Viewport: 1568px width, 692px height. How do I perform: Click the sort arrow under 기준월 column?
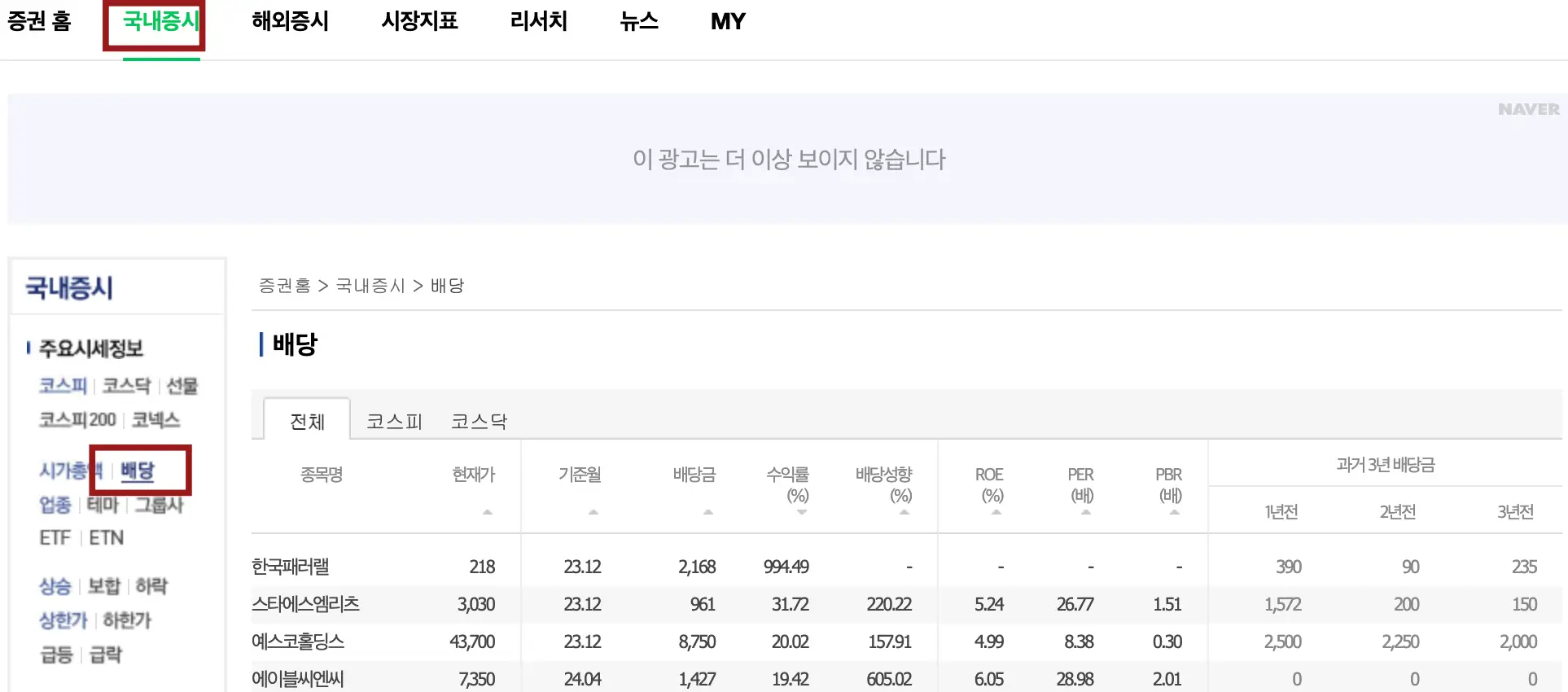pos(593,511)
